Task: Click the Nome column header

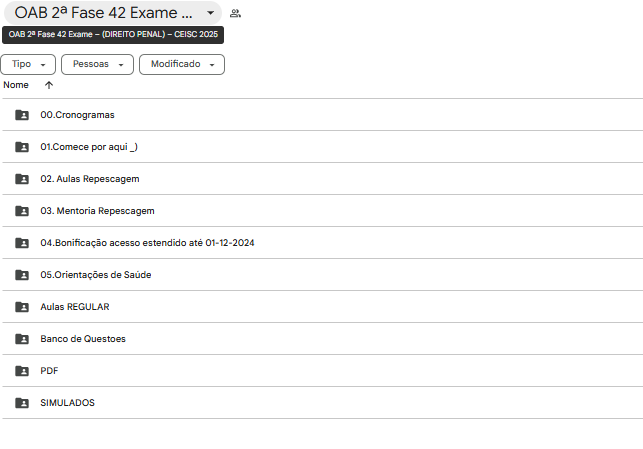Action: [x=16, y=85]
